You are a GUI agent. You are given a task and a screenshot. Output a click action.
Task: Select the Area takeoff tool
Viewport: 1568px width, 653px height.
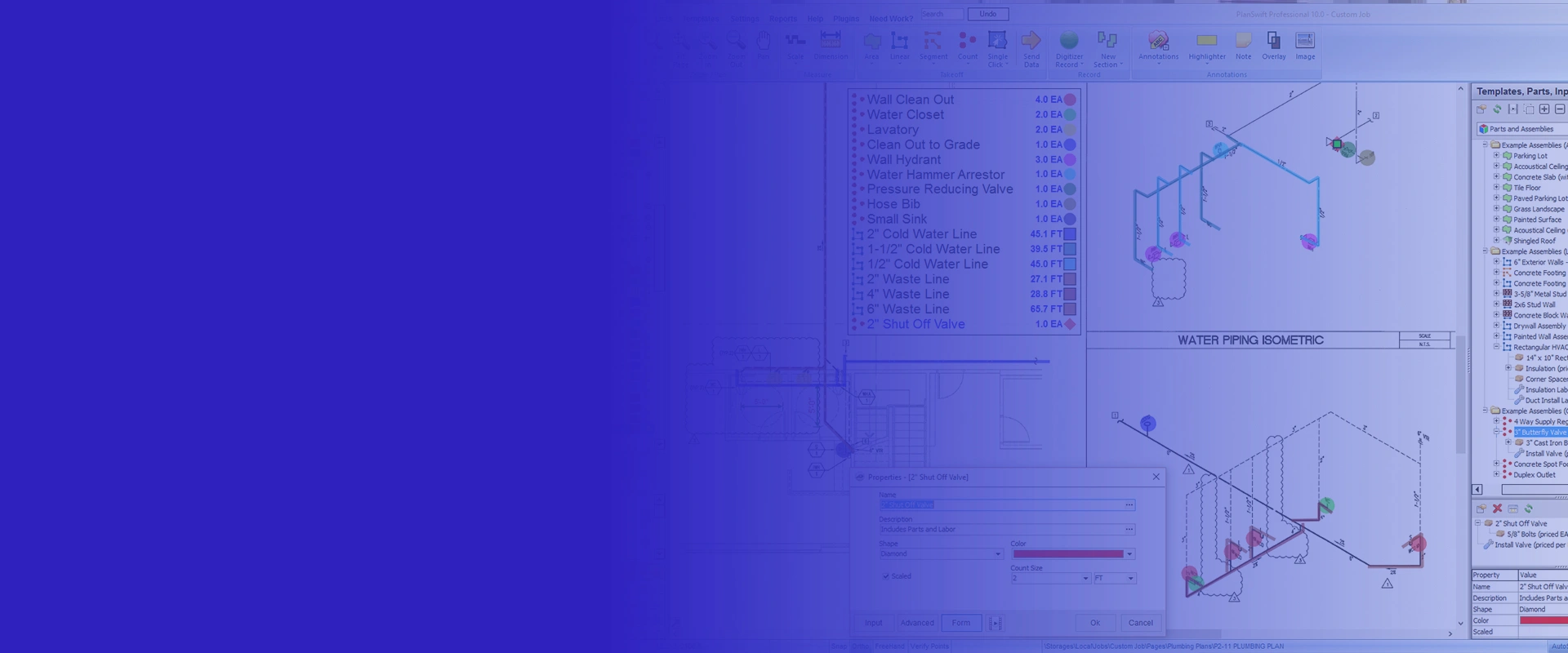click(871, 45)
